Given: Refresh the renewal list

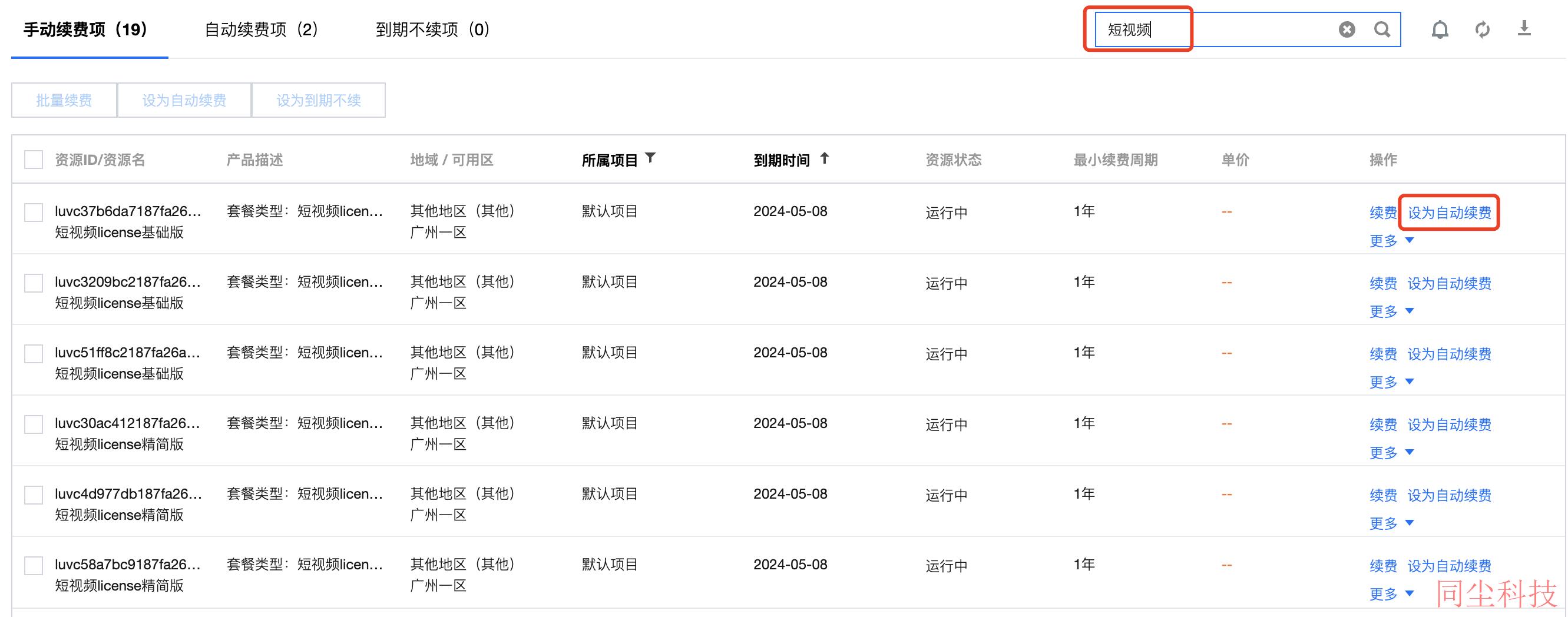Looking at the screenshot, I should pyautogui.click(x=1482, y=29).
